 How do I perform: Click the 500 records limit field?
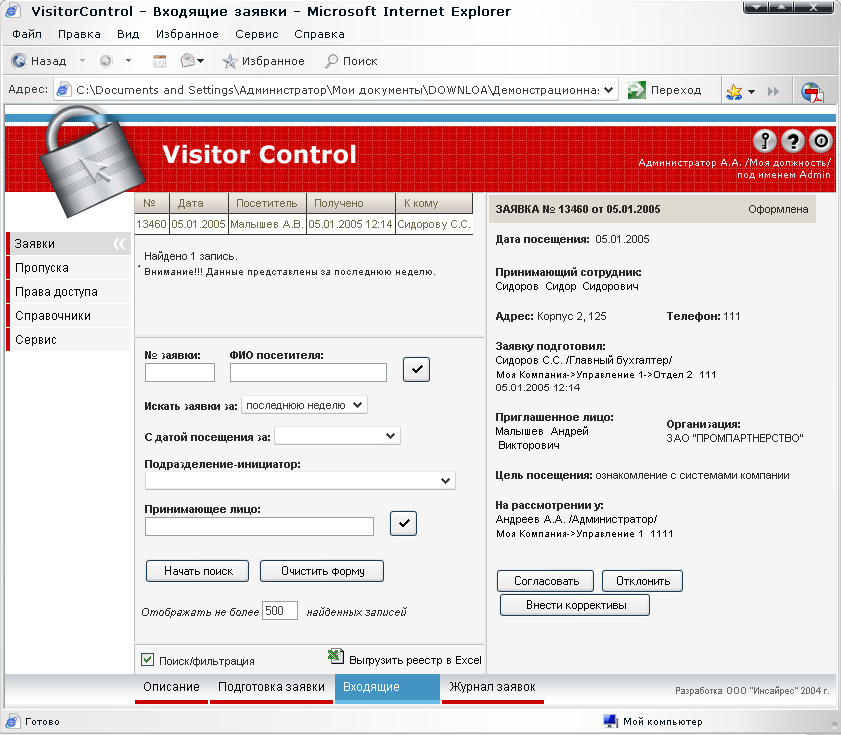point(280,611)
